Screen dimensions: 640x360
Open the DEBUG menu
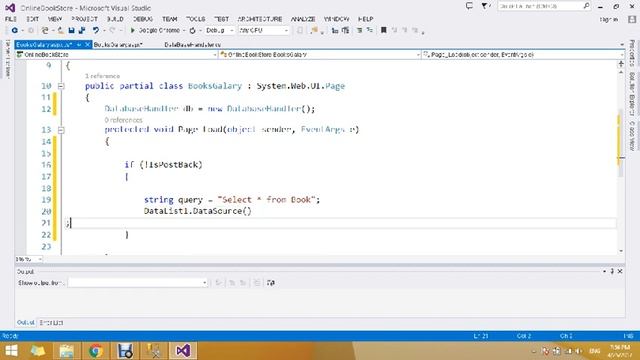(x=143, y=19)
